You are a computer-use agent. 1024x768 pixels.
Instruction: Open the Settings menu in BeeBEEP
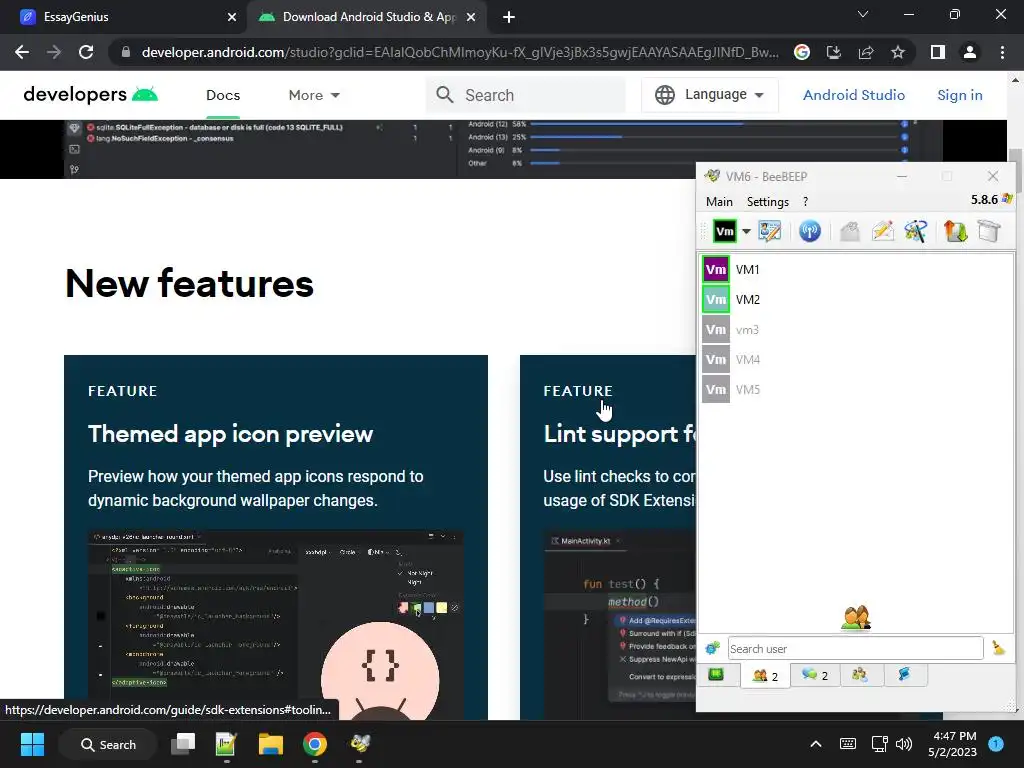coord(767,202)
